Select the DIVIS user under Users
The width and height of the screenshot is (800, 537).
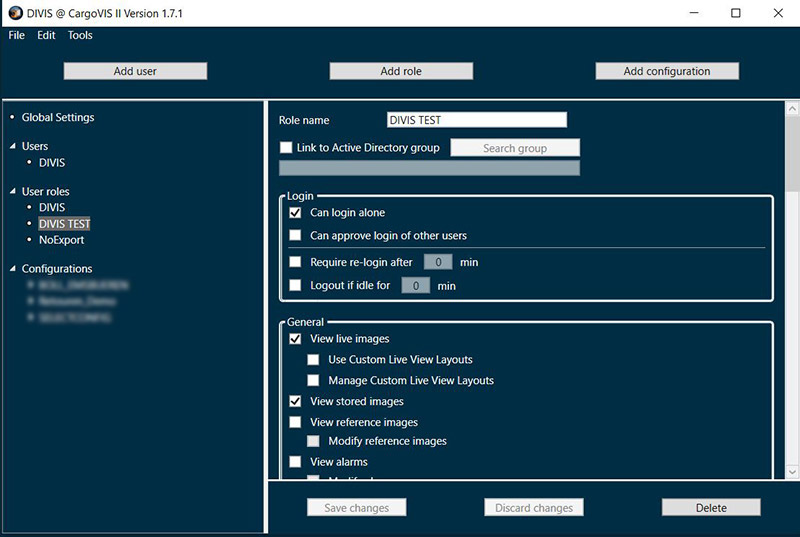(52, 163)
